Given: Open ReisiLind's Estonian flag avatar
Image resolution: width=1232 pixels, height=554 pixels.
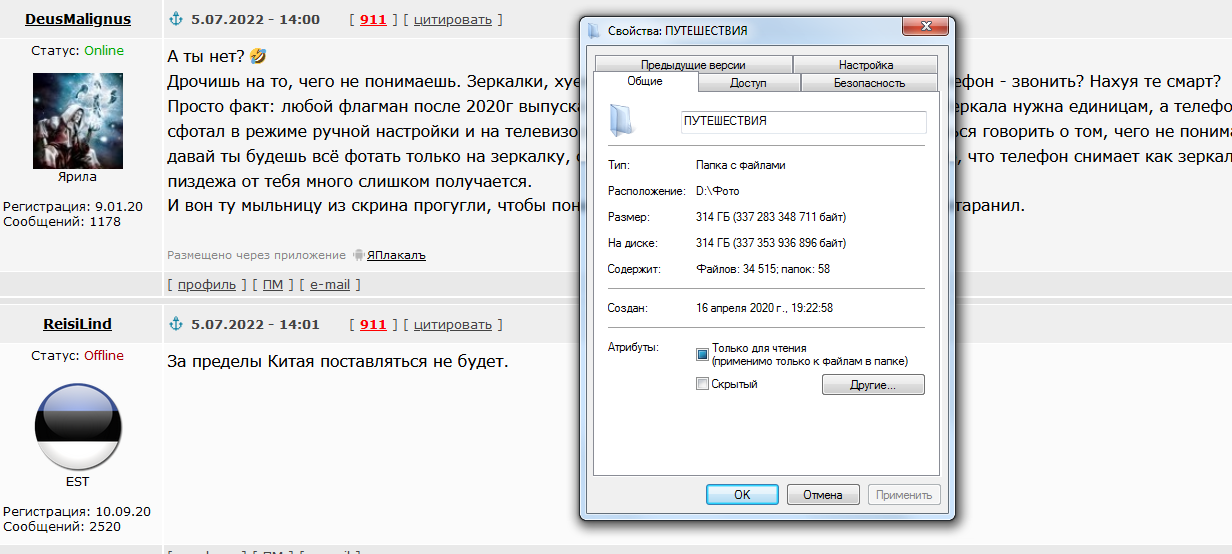Looking at the screenshot, I should [78, 428].
